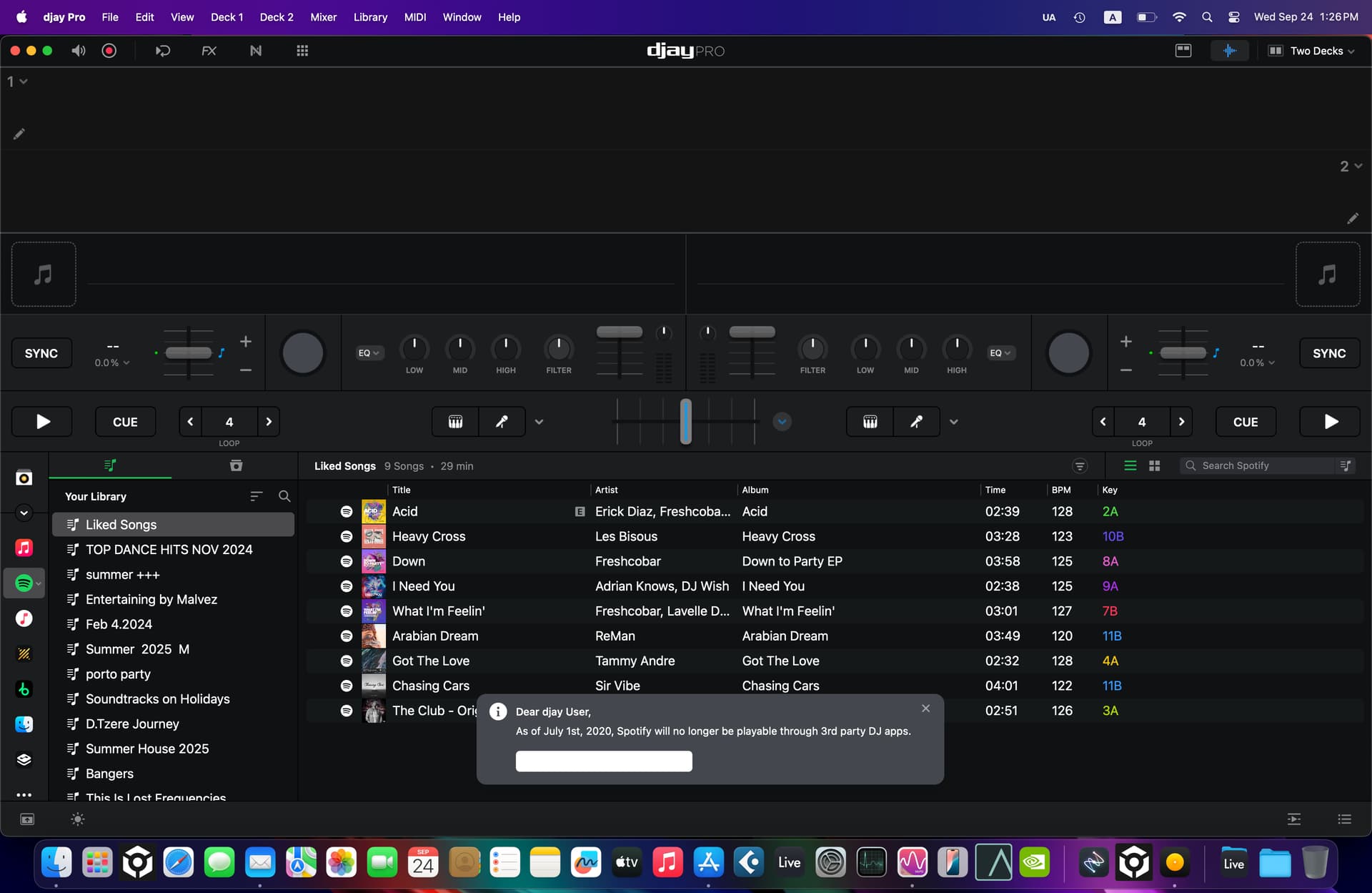This screenshot has width=1372, height=893.
Task: Select the Beatport source icon
Action: point(24,689)
